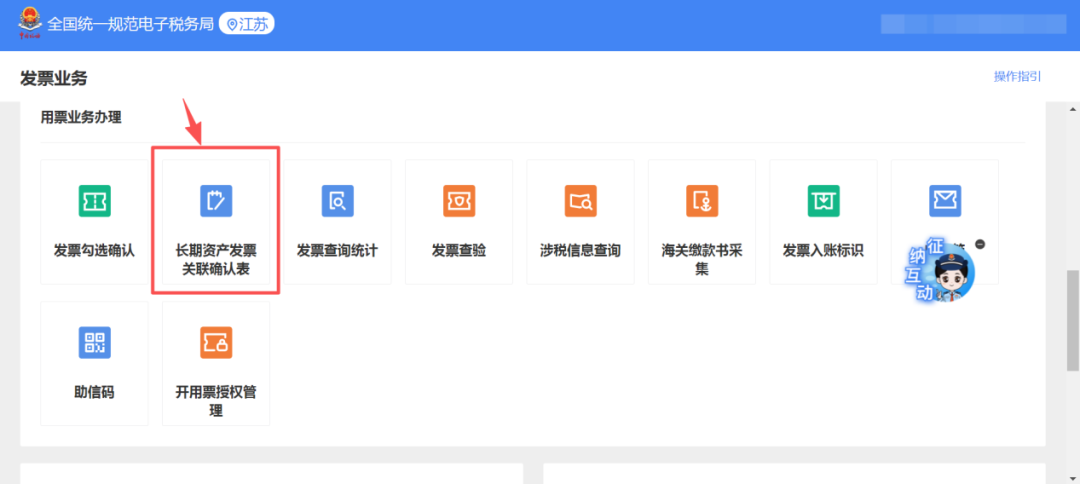The height and width of the screenshot is (484, 1080).
Task: Open the 涉税信息查询 folder search icon
Action: pos(580,201)
